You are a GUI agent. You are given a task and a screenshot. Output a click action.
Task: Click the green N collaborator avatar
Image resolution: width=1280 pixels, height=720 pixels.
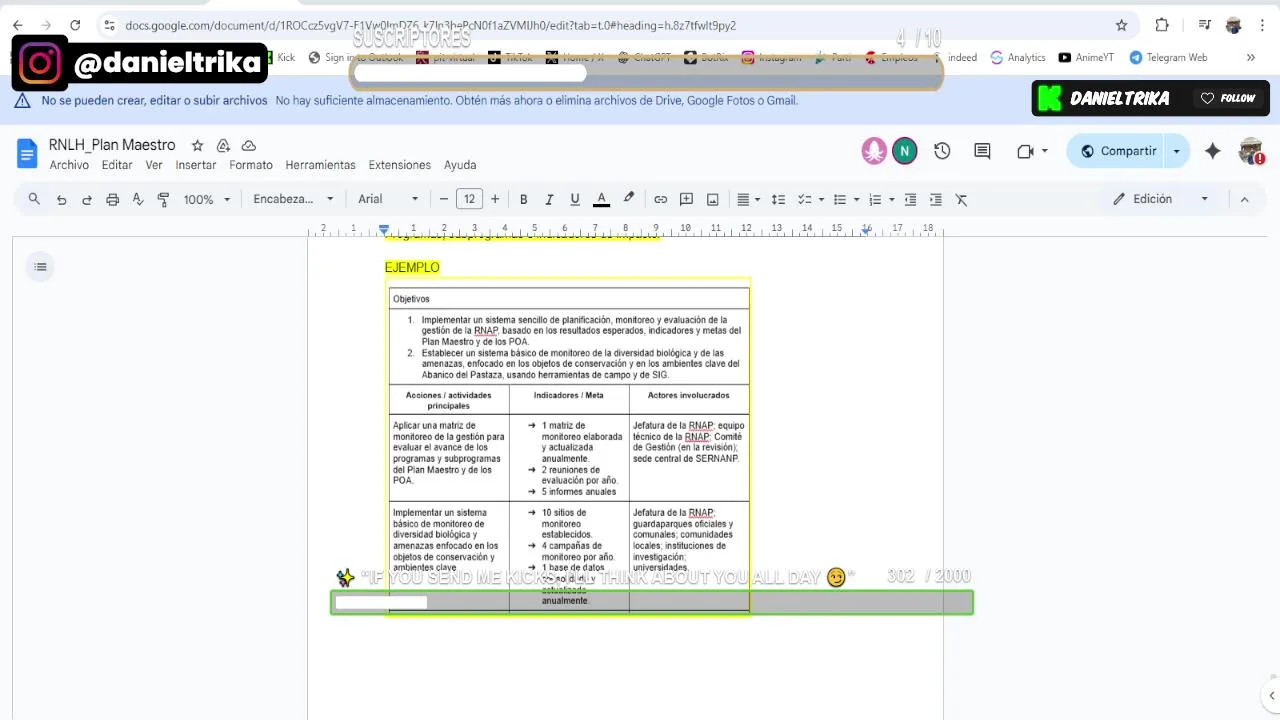pos(904,151)
